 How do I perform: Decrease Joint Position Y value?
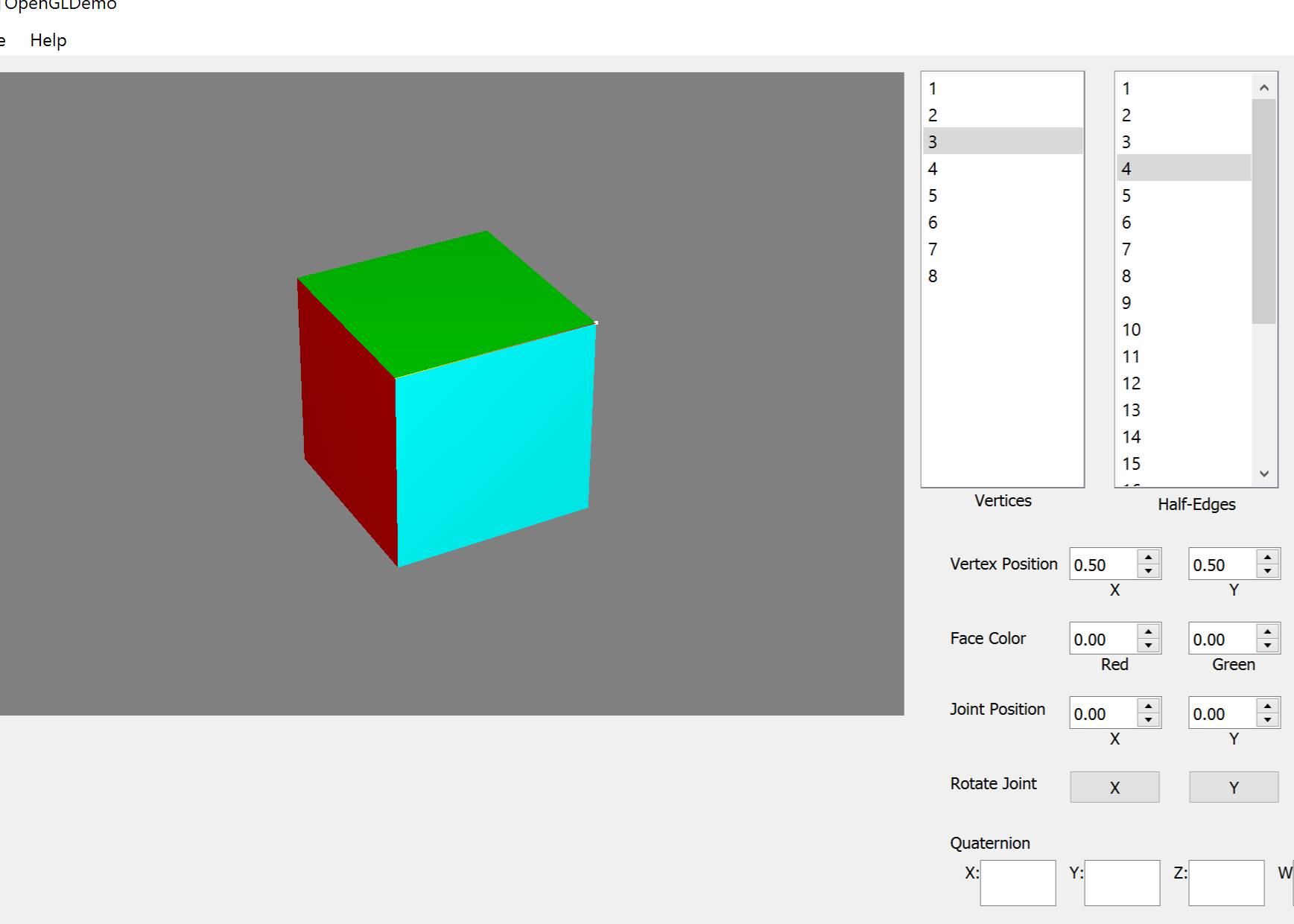[x=1268, y=720]
